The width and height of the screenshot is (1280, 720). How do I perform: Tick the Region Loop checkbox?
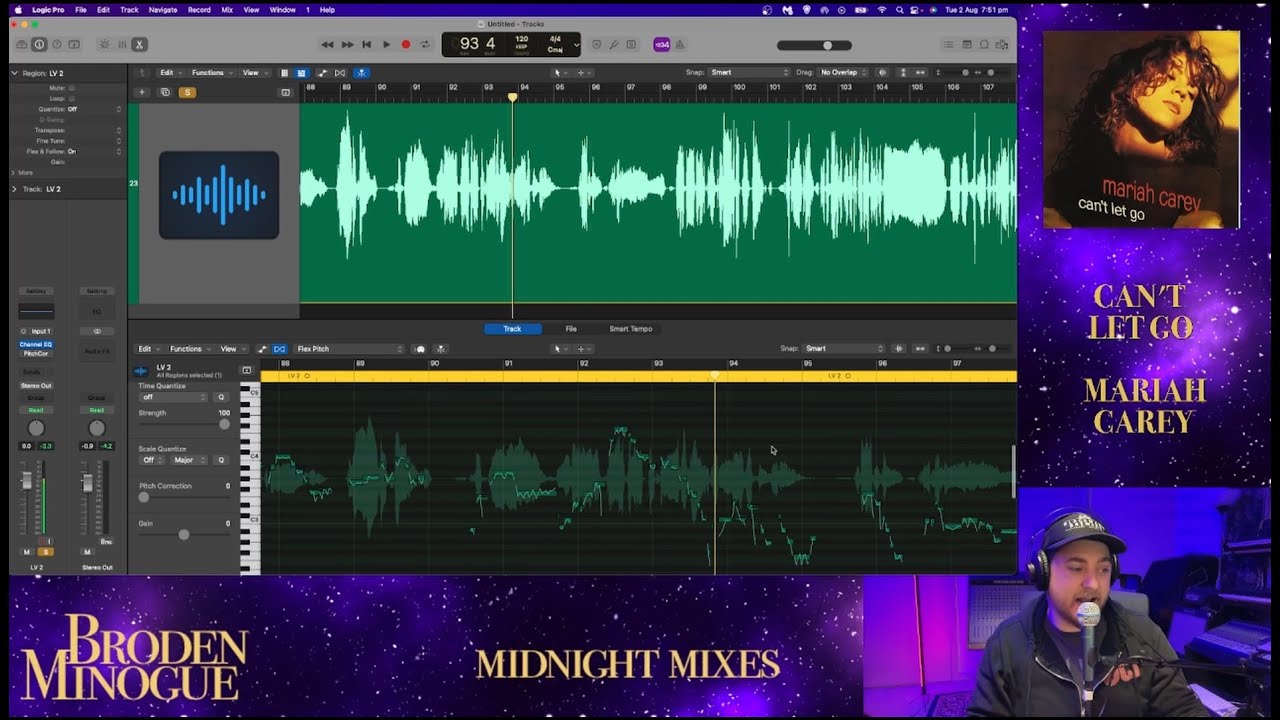point(71,98)
